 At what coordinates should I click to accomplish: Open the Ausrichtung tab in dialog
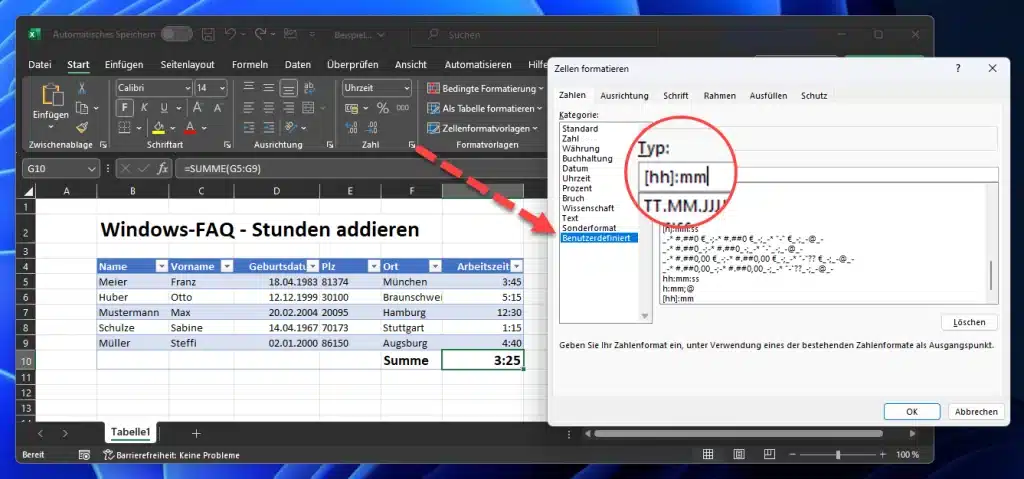pos(624,95)
